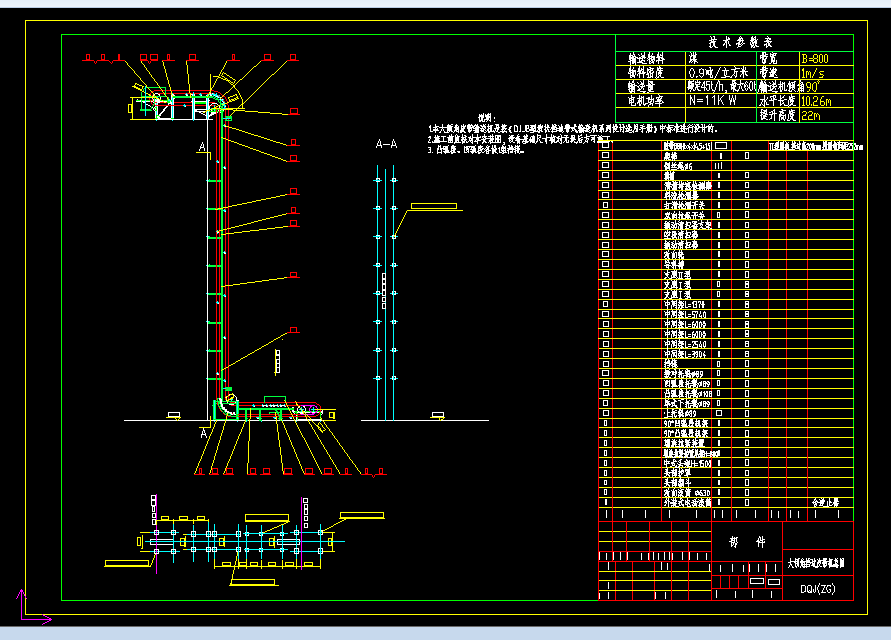The width and height of the screenshot is (891, 640).
Task: Click the yellow callout box beside A-A view
Action: 433,206
